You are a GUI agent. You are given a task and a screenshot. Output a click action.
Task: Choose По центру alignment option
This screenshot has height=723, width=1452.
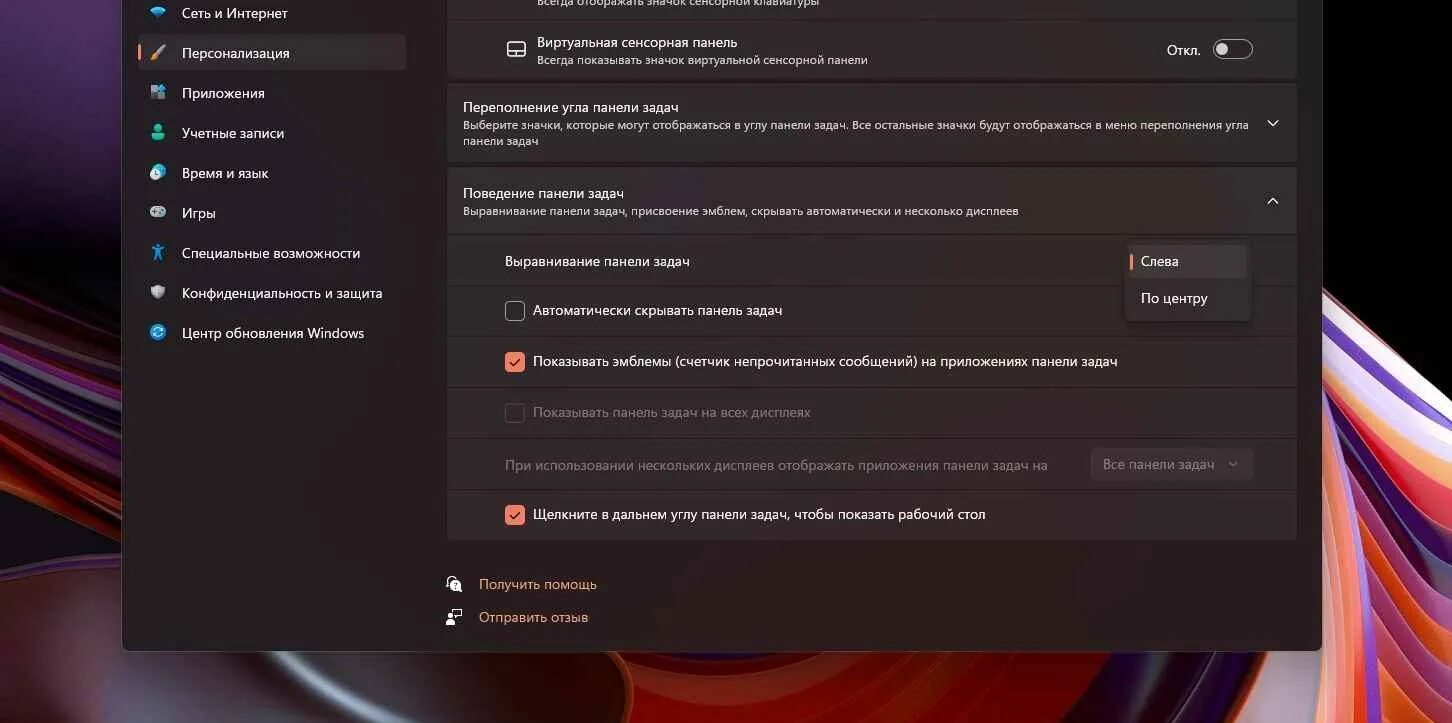click(x=1187, y=298)
